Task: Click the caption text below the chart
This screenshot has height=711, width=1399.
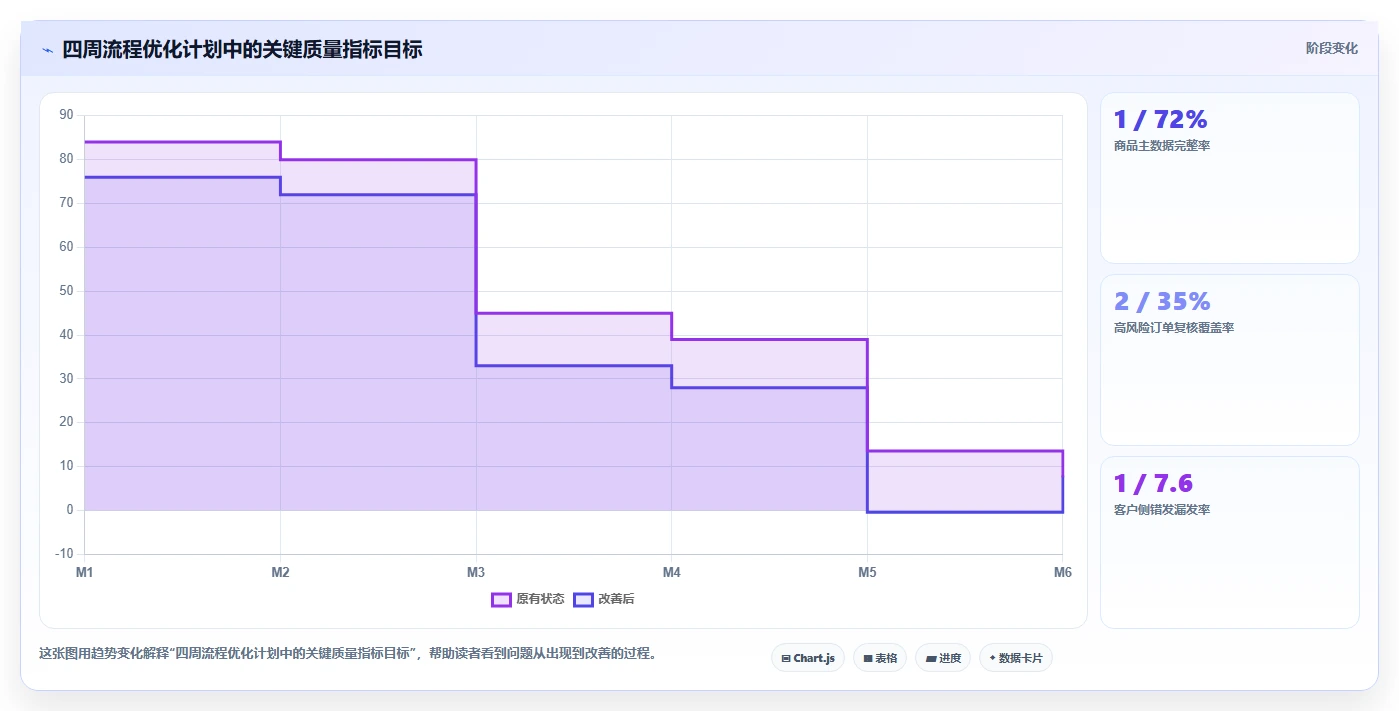Action: pyautogui.click(x=348, y=654)
